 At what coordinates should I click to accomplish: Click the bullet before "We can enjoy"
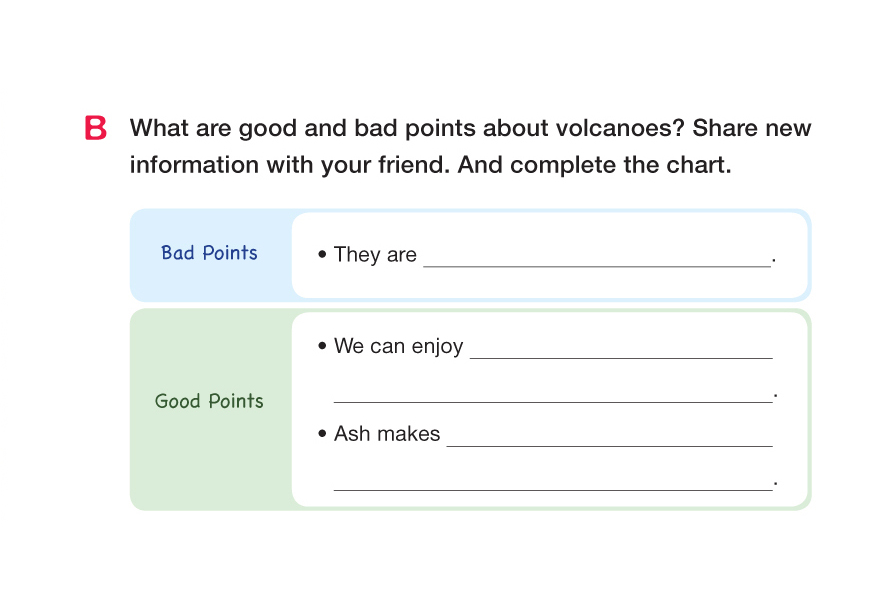coord(322,346)
